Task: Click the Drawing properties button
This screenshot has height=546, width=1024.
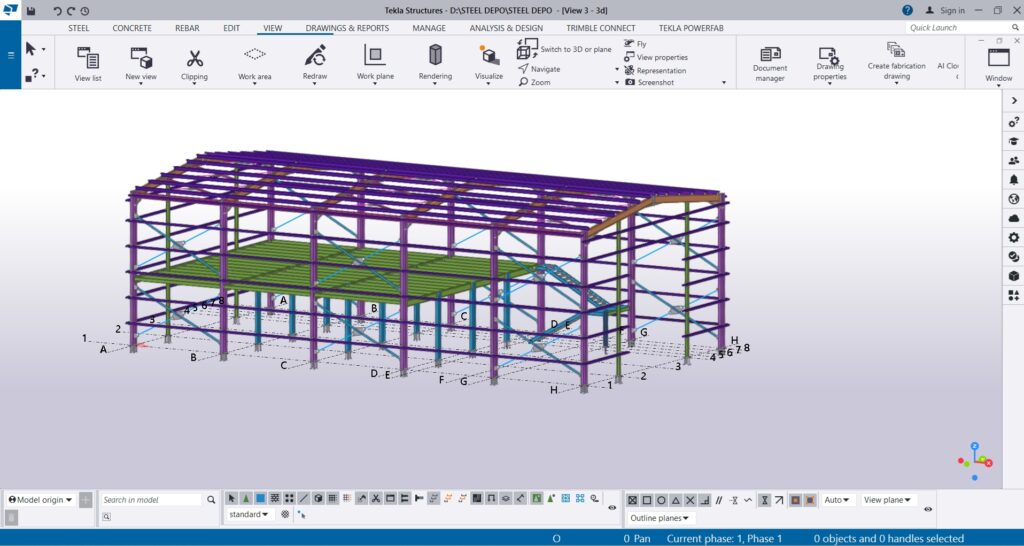Action: (830, 64)
